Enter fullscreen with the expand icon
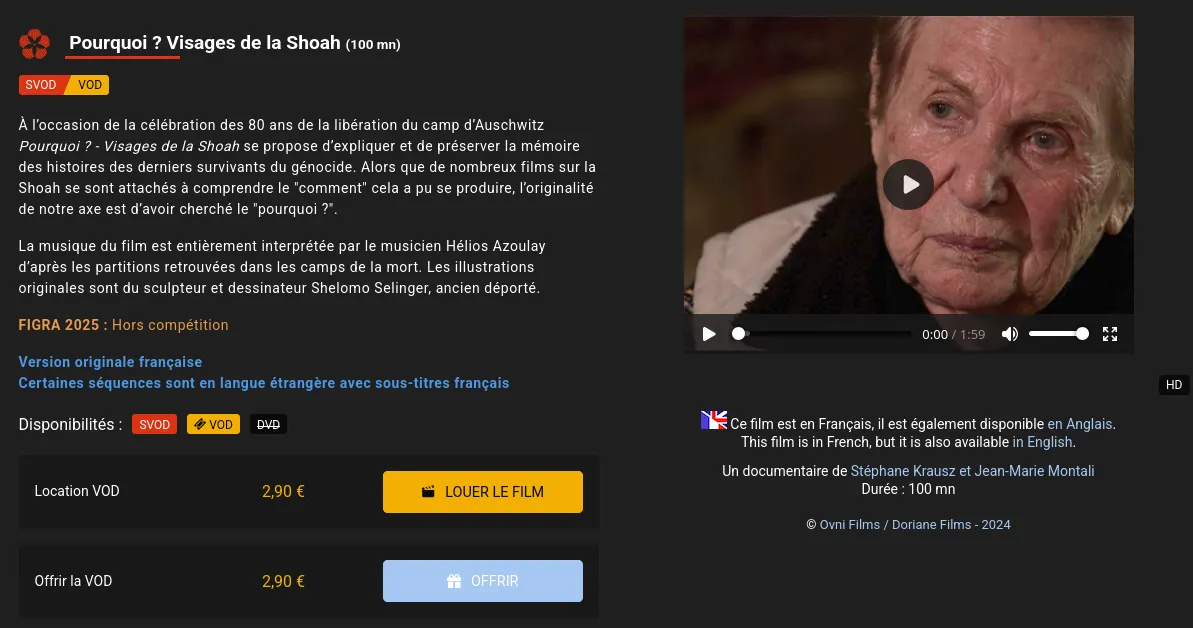Screen dimensions: 1193x628 (x=1110, y=334)
